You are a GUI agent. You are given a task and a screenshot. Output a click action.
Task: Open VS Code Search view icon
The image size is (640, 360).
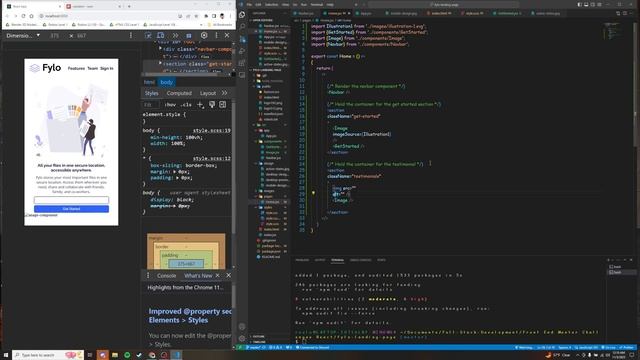point(242,27)
